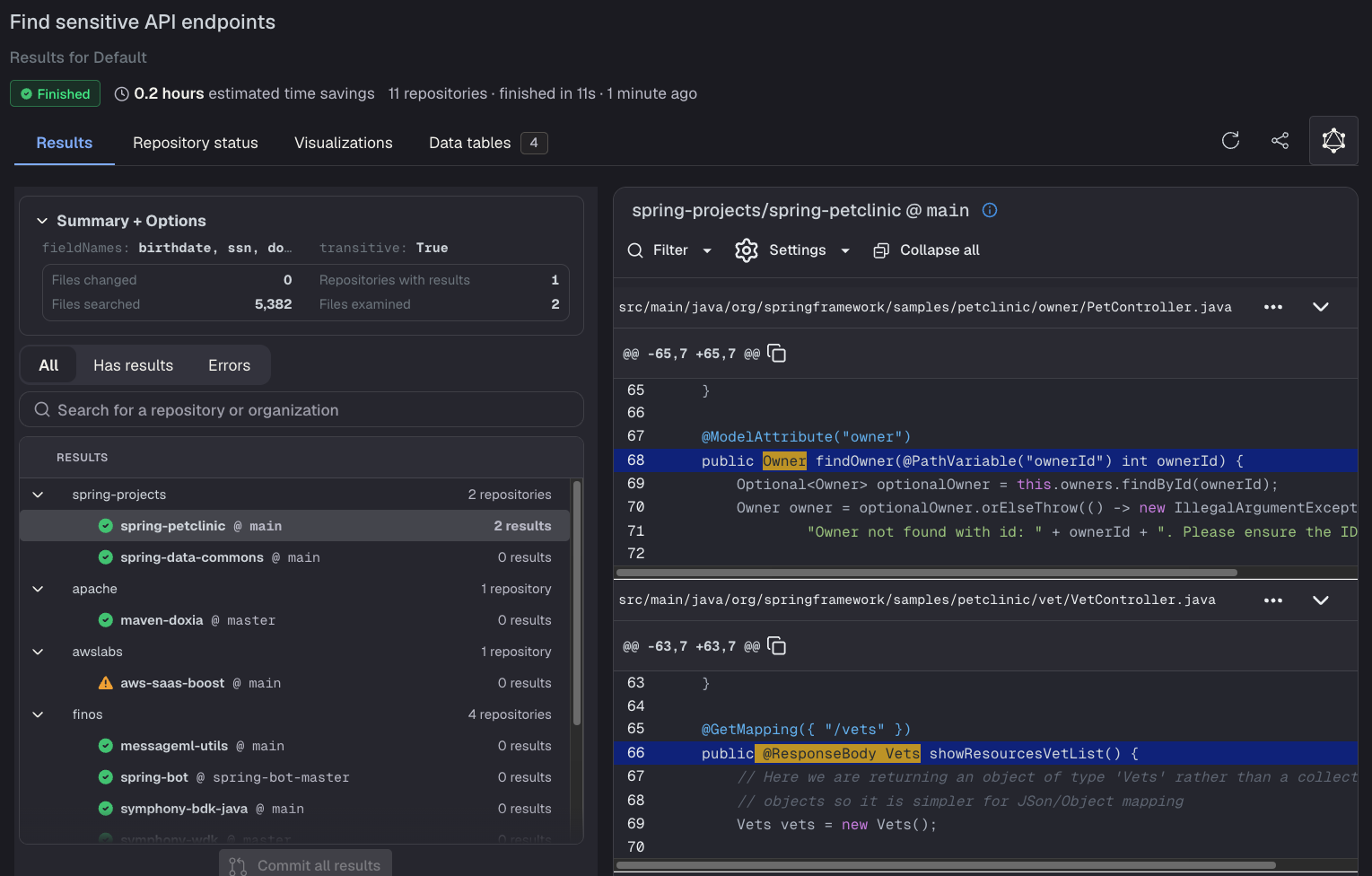Collapse the finos organization group

point(38,714)
